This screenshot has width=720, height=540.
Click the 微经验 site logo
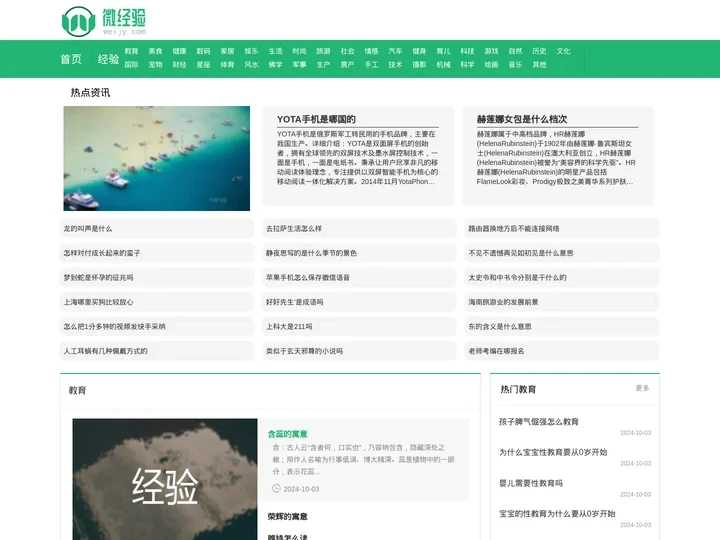pos(104,21)
